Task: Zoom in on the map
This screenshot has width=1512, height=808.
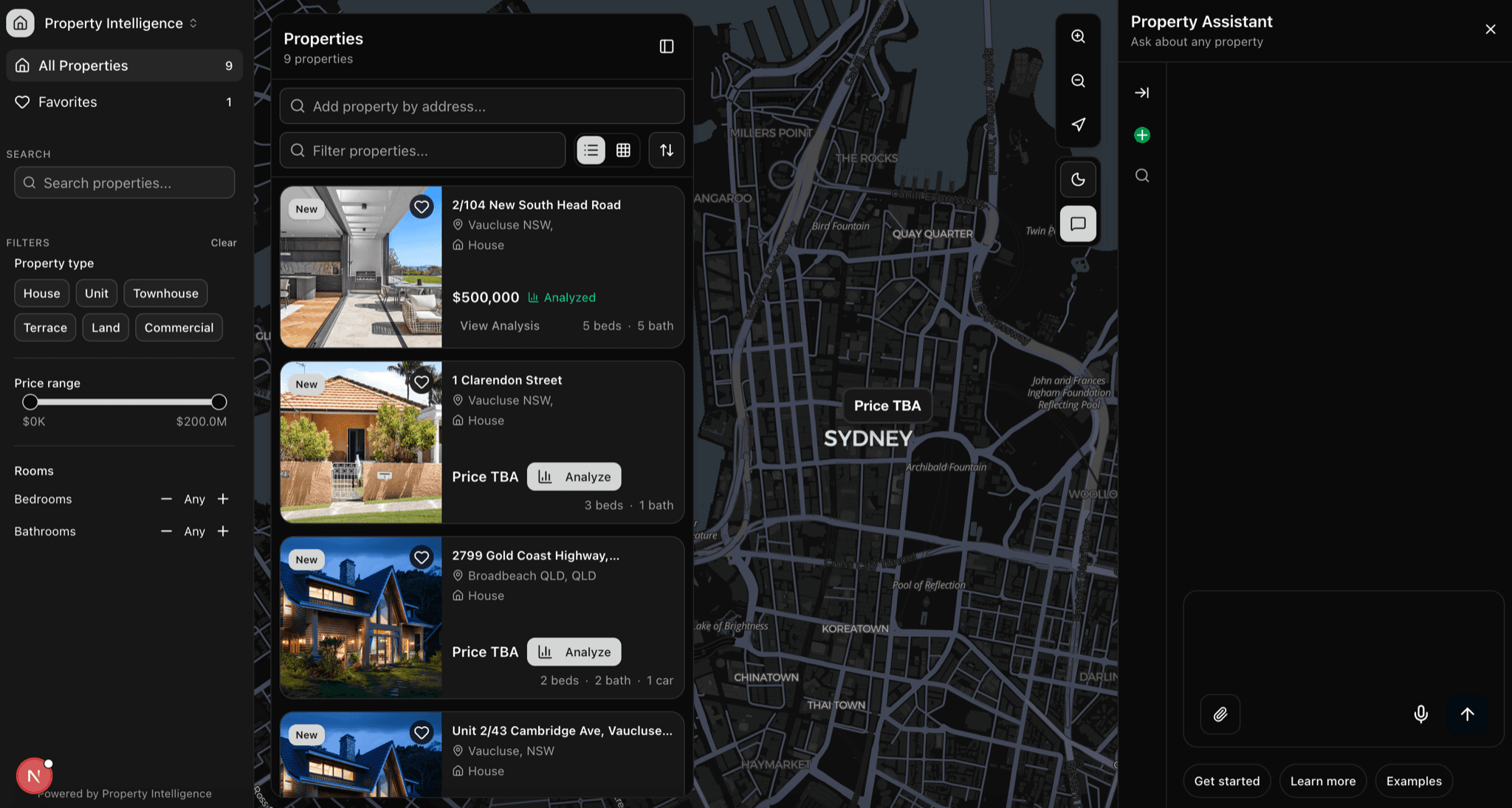Action: click(x=1078, y=35)
